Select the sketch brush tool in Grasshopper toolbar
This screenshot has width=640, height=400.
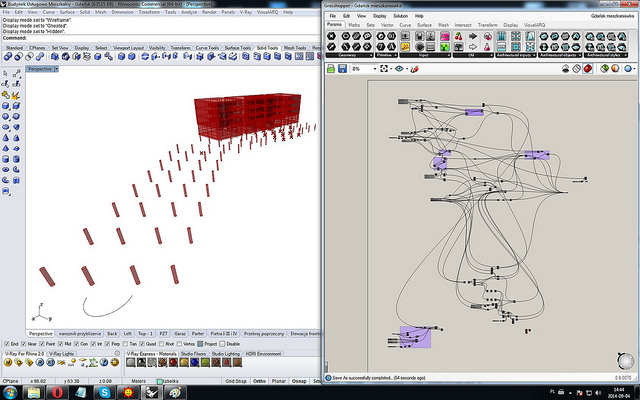coord(416,69)
